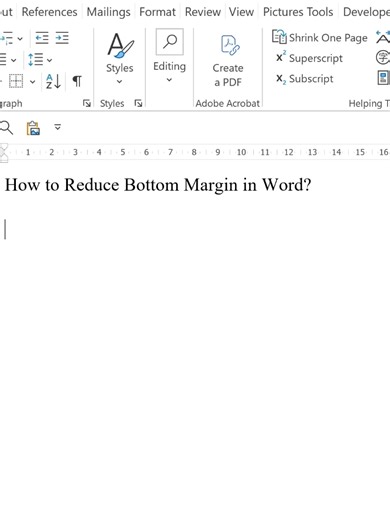Open Styles pane dialog launcher
The height and width of the screenshot is (520, 390).
click(138, 103)
